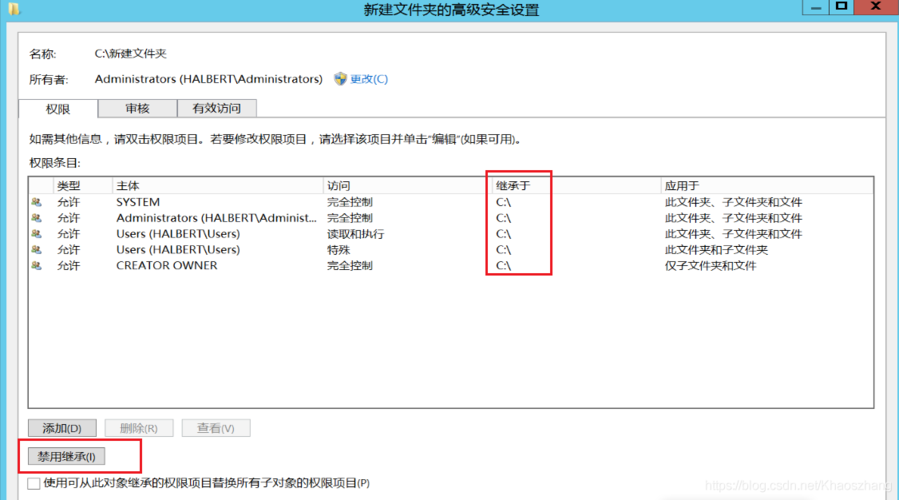Select the SYSTEM principal entry
The image size is (899, 500).
pyautogui.click(x=138, y=202)
